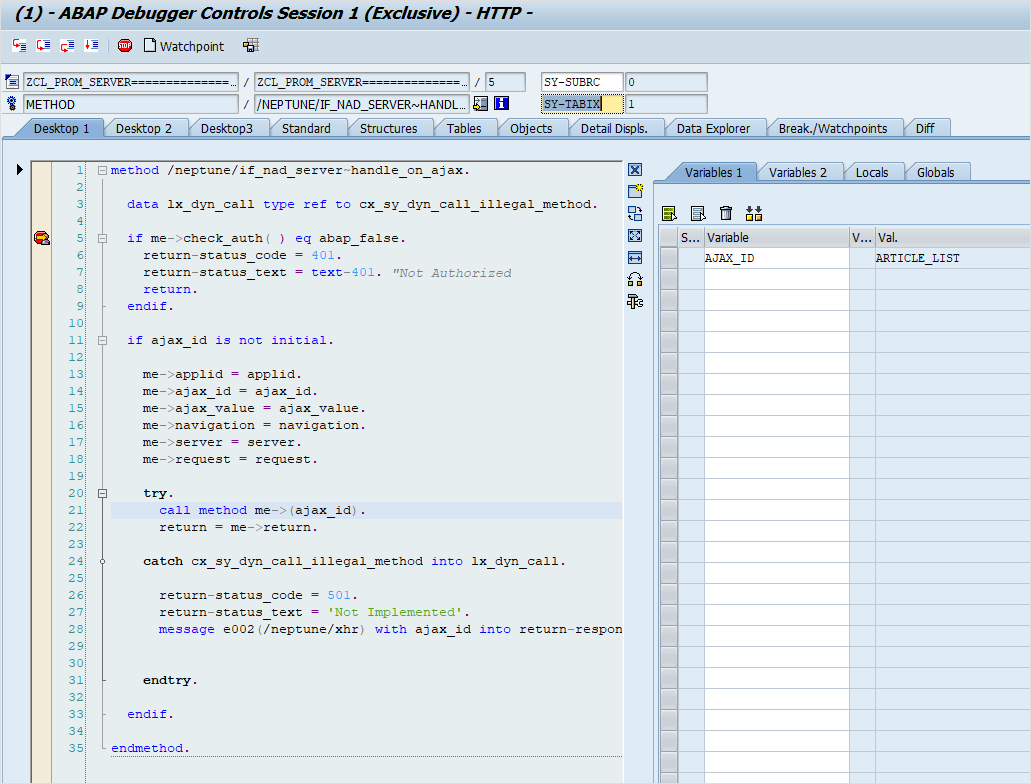Close the source code tool
This screenshot has width=1031, height=784.
635,170
